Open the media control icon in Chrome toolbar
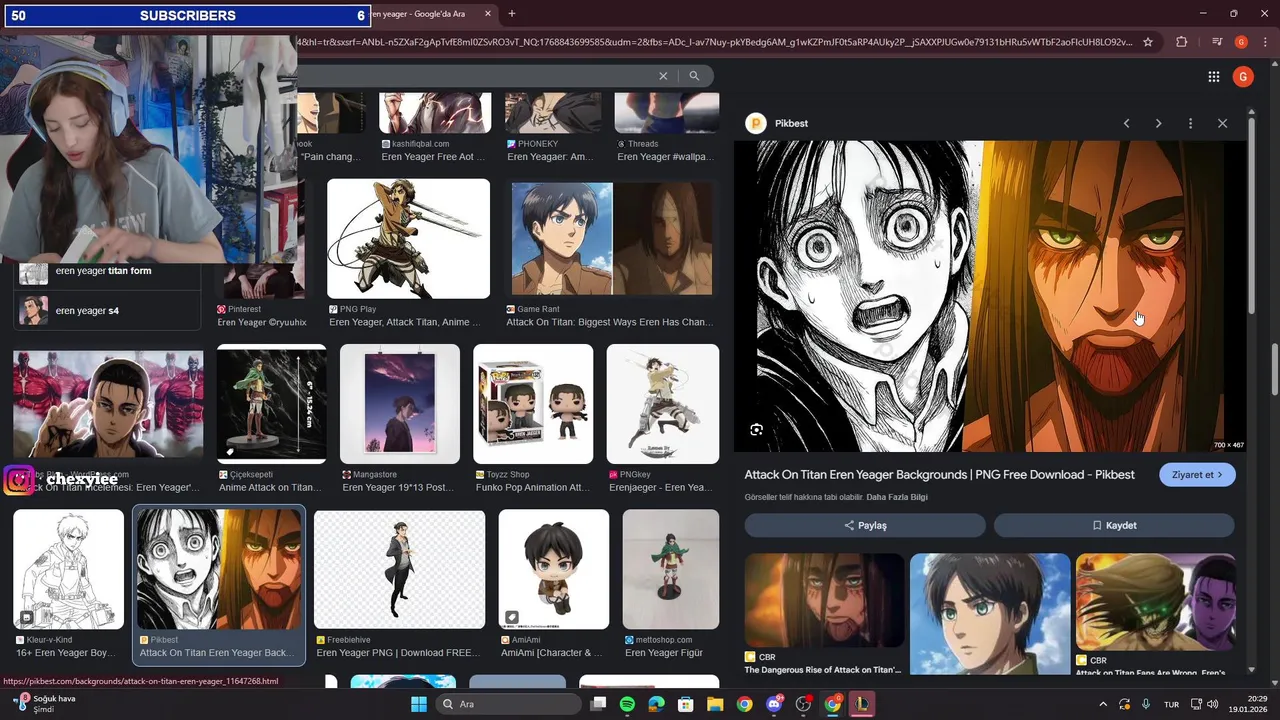1280x720 pixels. 1217,42
